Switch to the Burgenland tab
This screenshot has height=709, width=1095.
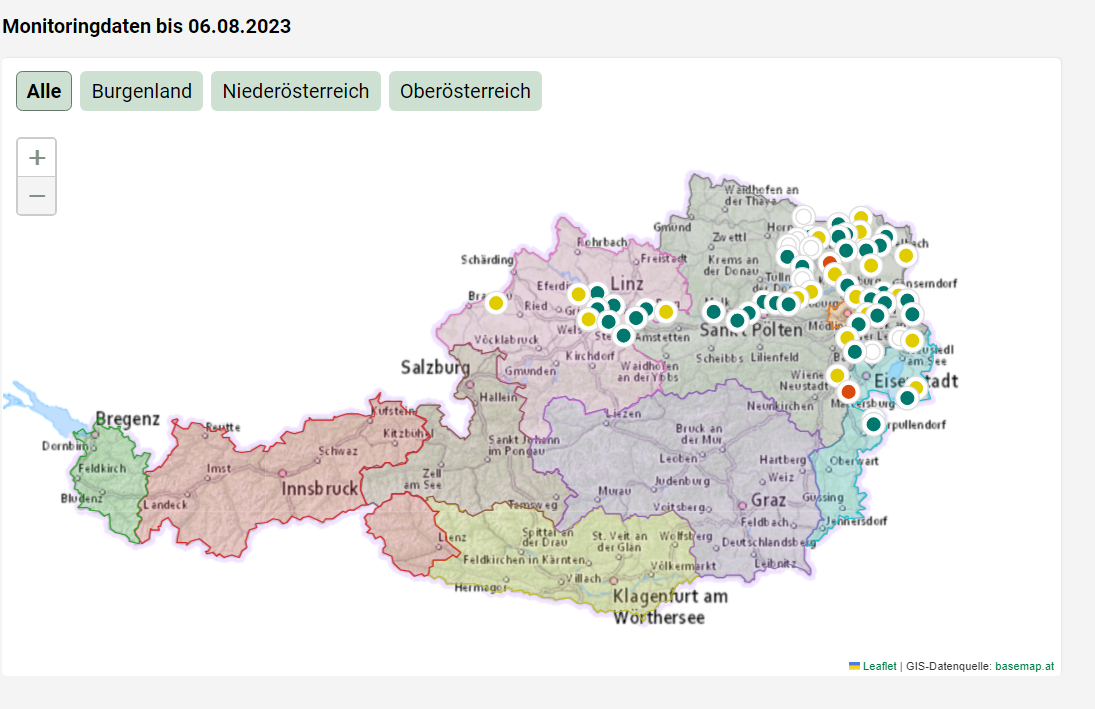[141, 91]
